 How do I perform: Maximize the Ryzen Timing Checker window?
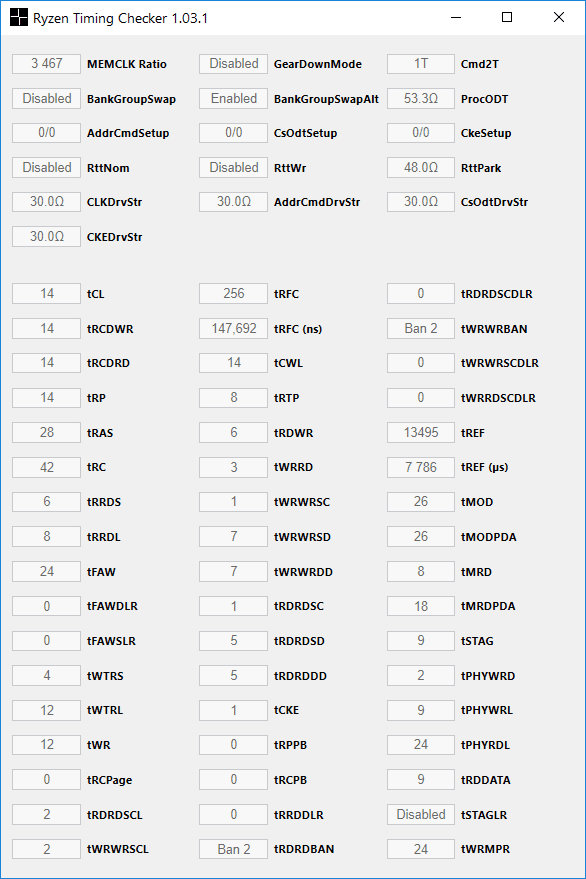click(x=507, y=17)
